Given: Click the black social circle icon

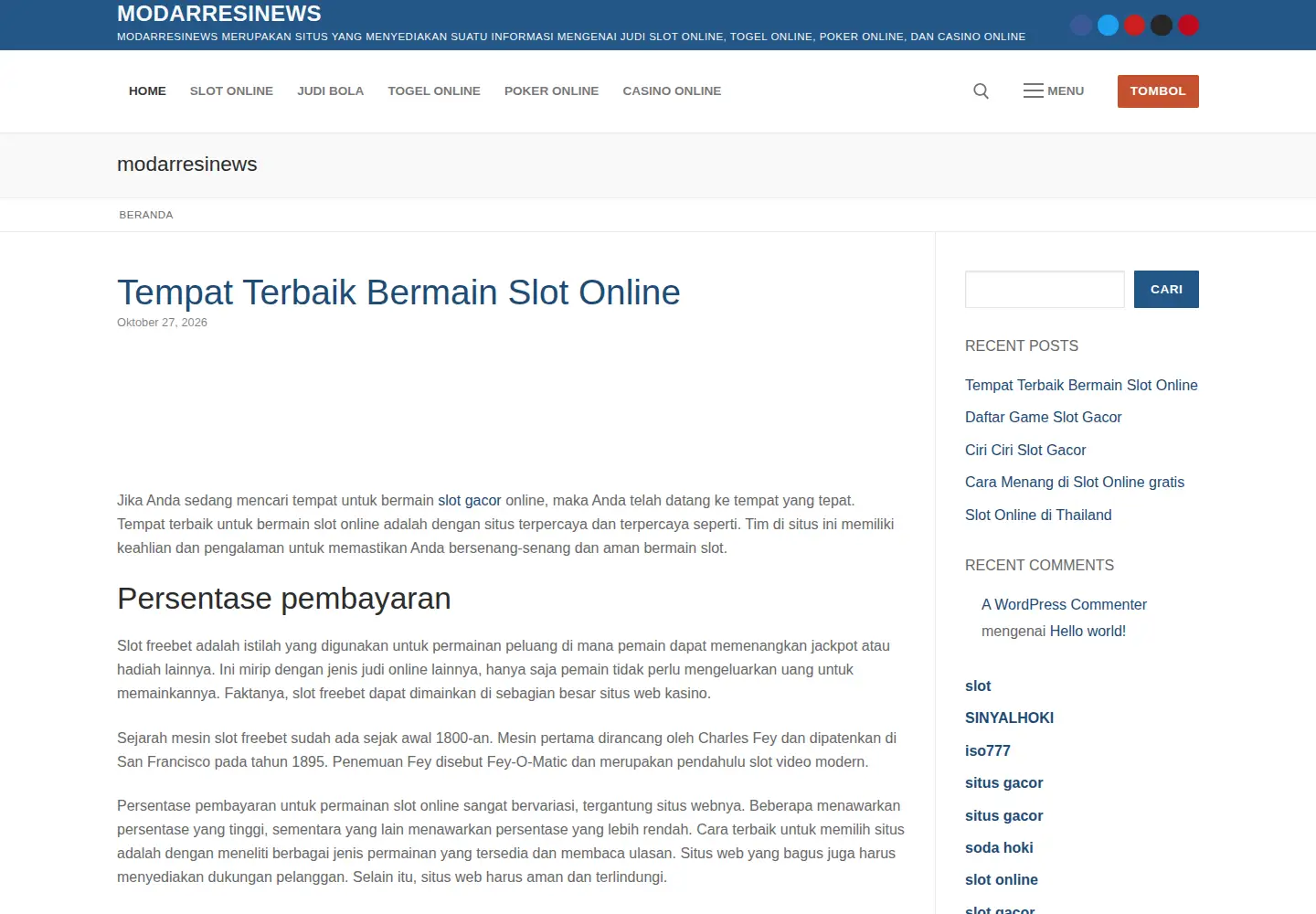Looking at the screenshot, I should click(x=1162, y=26).
